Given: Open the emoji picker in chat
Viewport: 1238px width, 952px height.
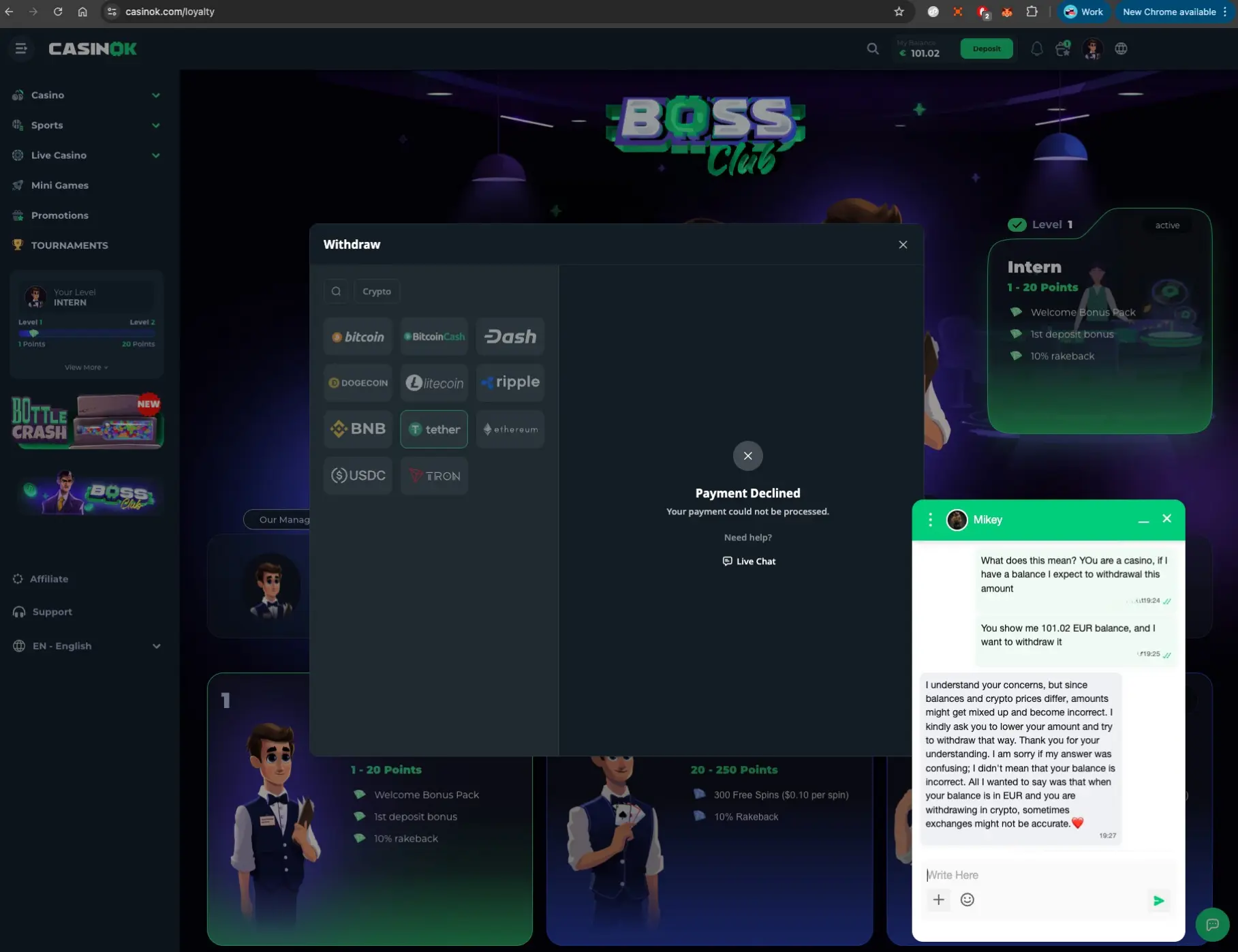Looking at the screenshot, I should (x=967, y=900).
